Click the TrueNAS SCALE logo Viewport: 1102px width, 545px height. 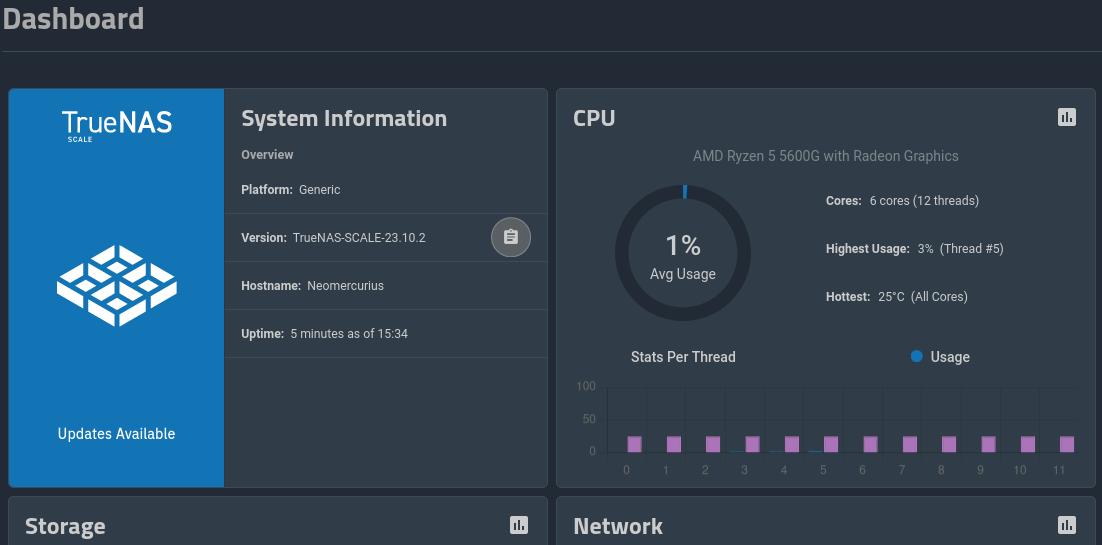[x=117, y=126]
